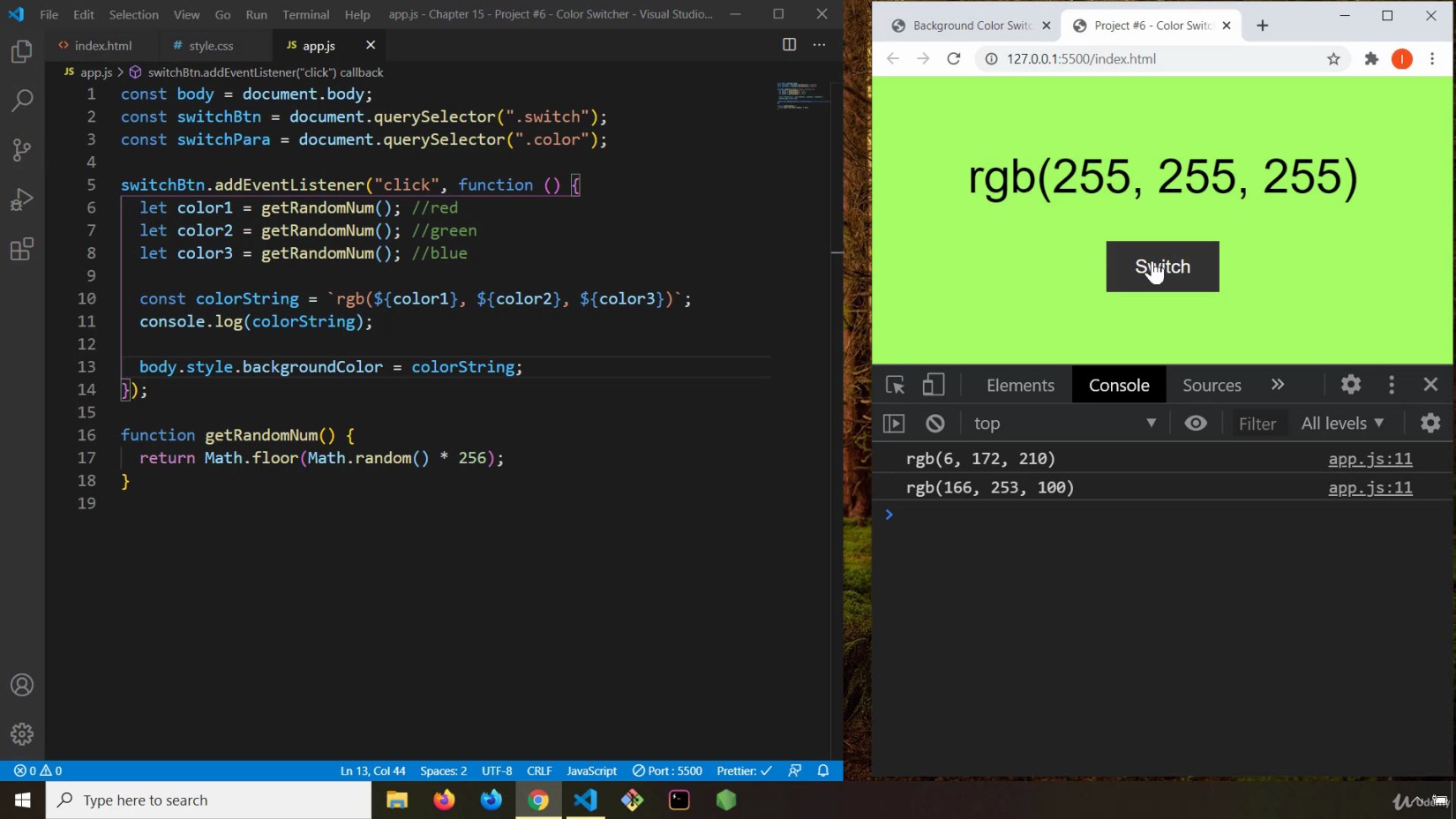Click the feedback icon in status bar

click(x=795, y=770)
